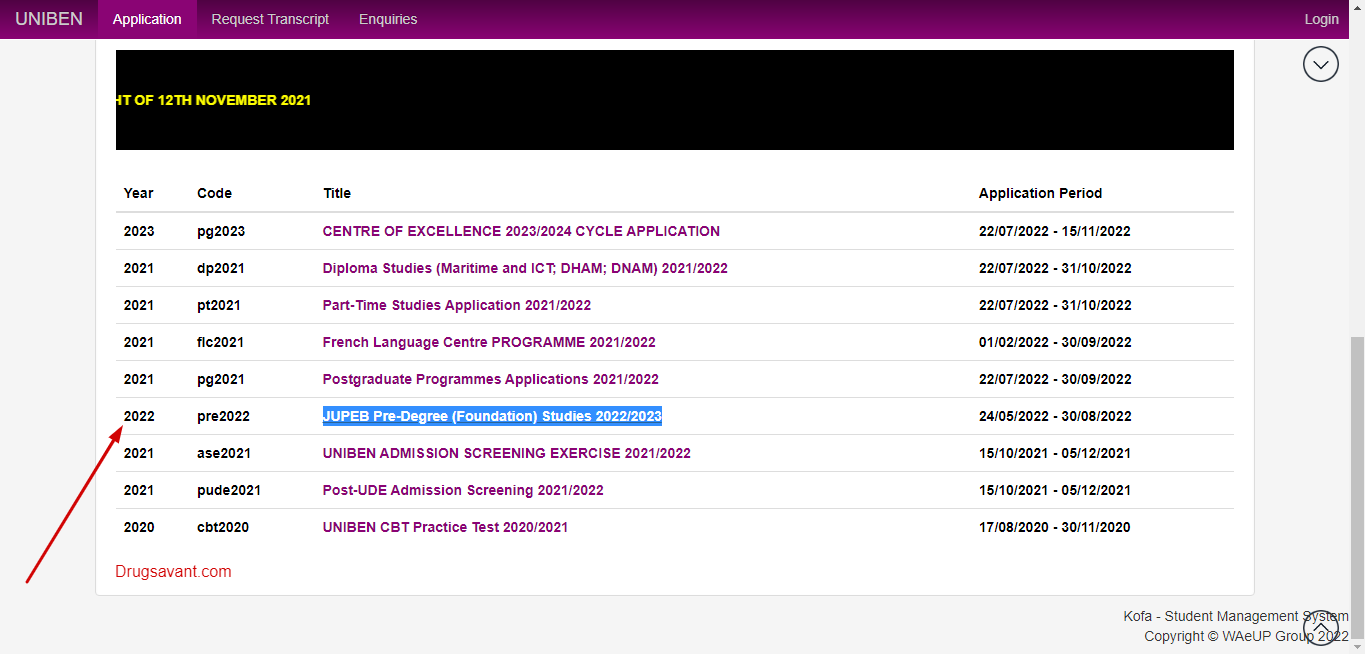Click the code cell pude2021
Viewport: 1365px width, 654px height.
coord(229,490)
